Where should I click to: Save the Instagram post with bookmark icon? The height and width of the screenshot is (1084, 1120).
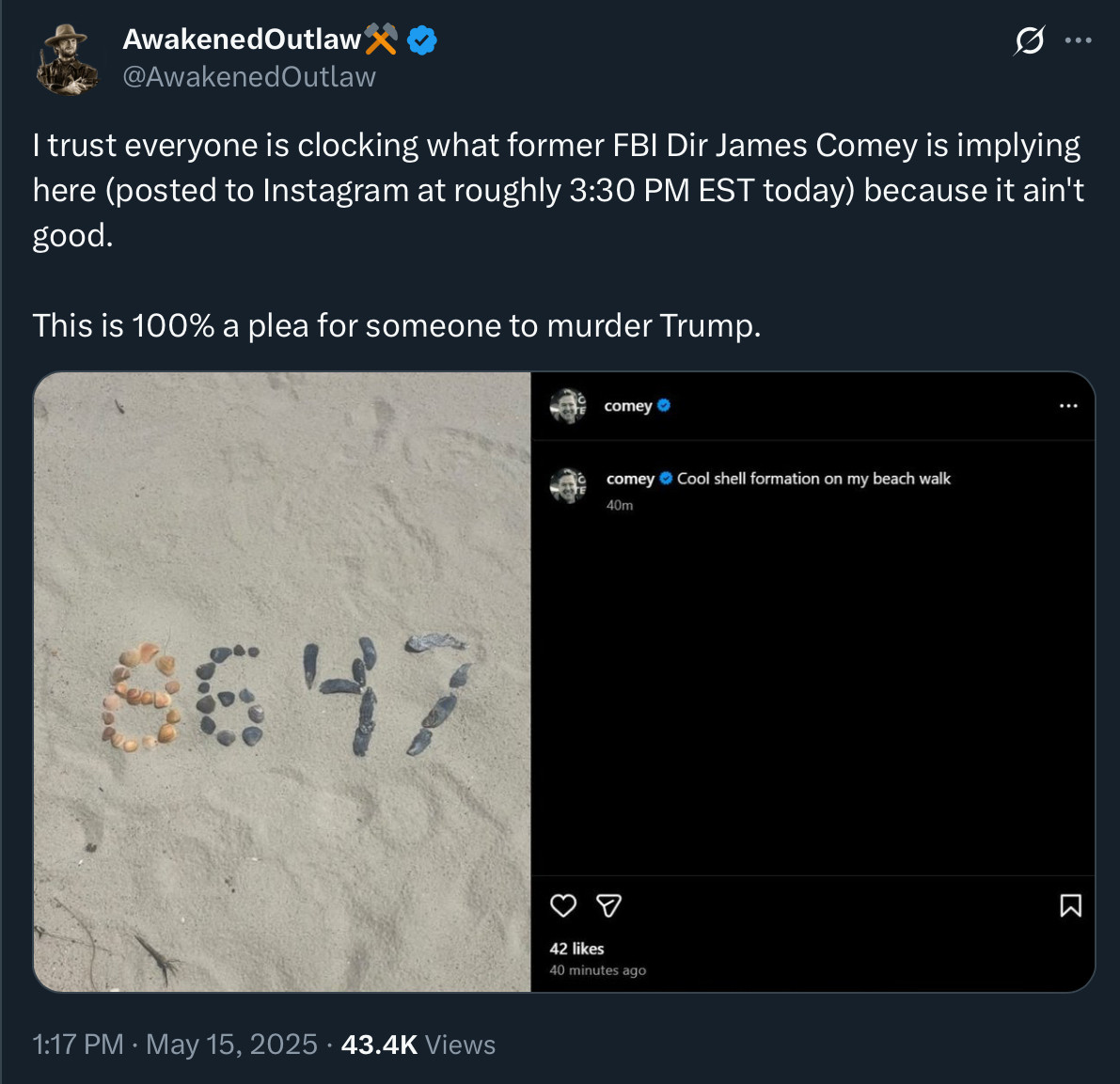pyautogui.click(x=1070, y=905)
